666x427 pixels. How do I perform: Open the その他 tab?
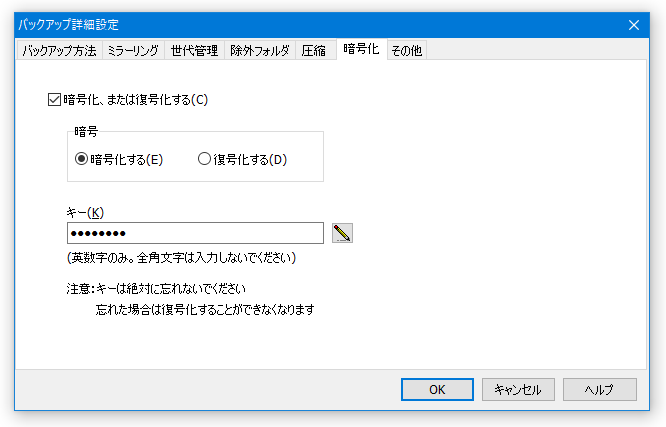tap(406, 51)
